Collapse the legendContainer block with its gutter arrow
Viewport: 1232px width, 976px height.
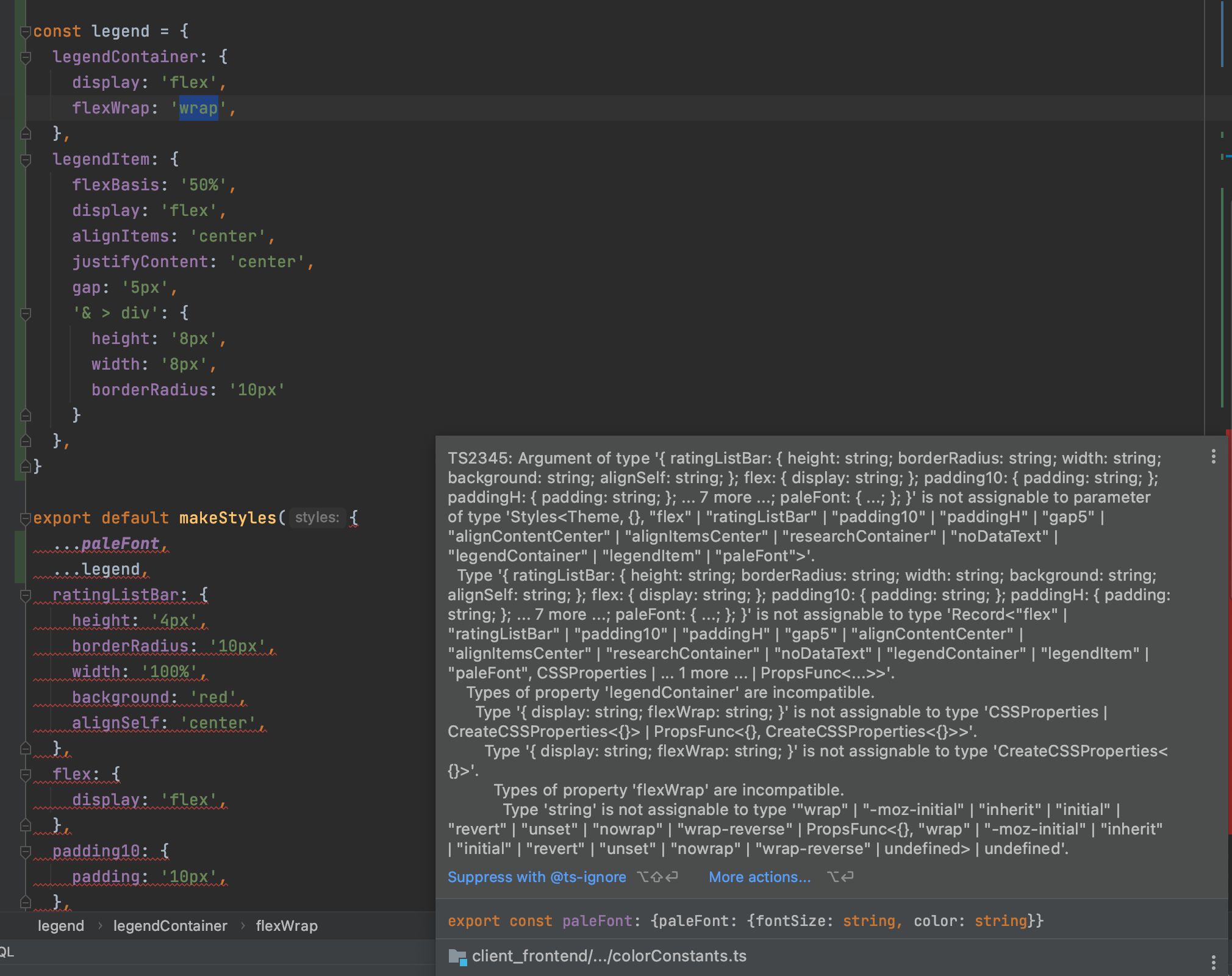coord(24,56)
